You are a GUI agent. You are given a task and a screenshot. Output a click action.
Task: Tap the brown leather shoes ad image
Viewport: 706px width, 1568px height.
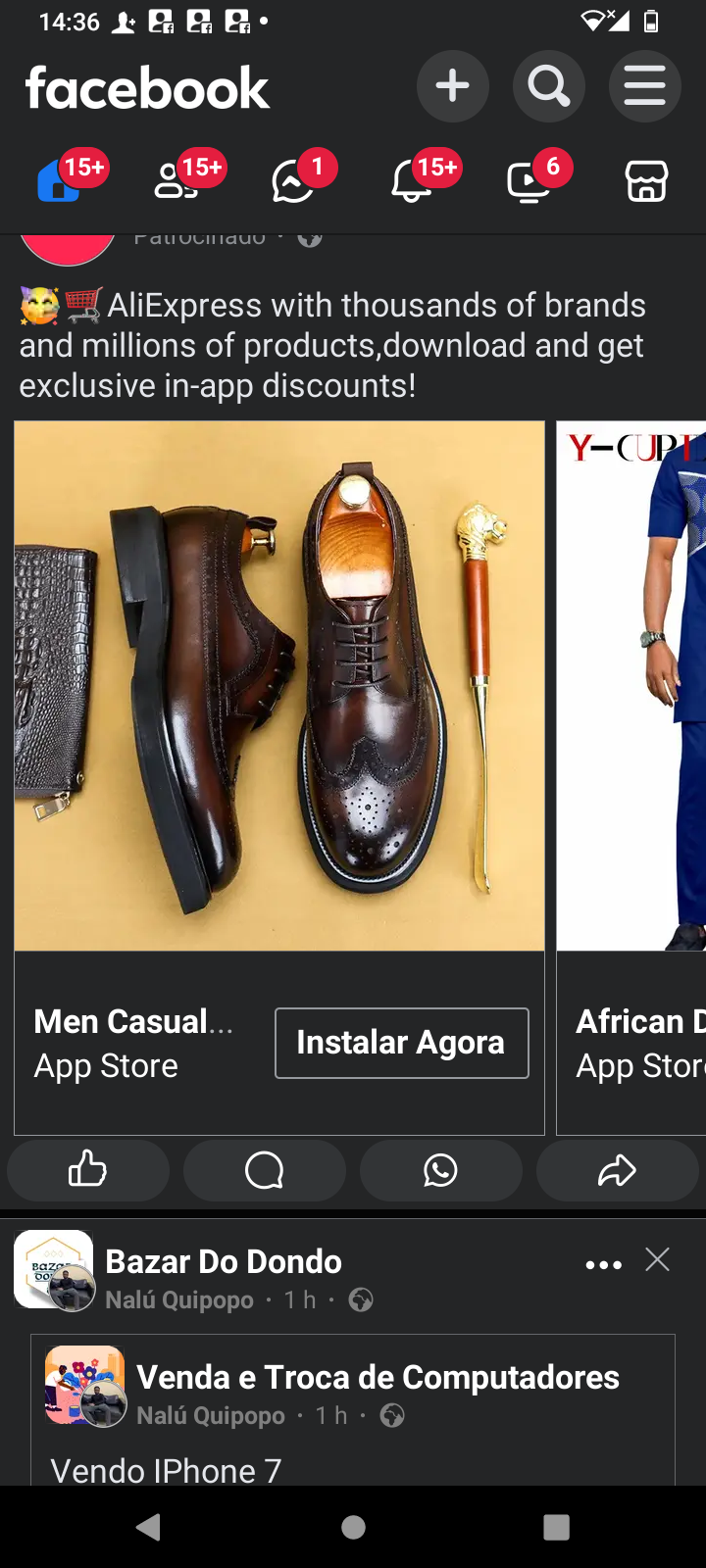[279, 686]
